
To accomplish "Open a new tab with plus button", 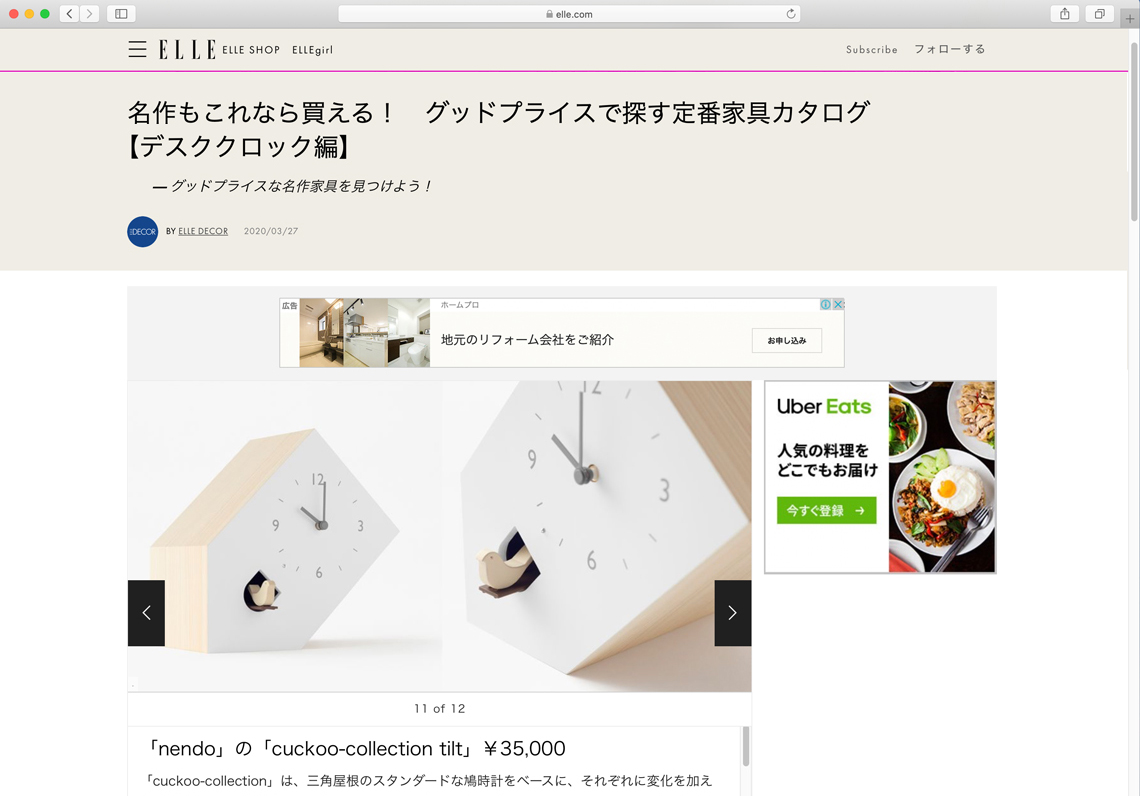I will 1130,19.
